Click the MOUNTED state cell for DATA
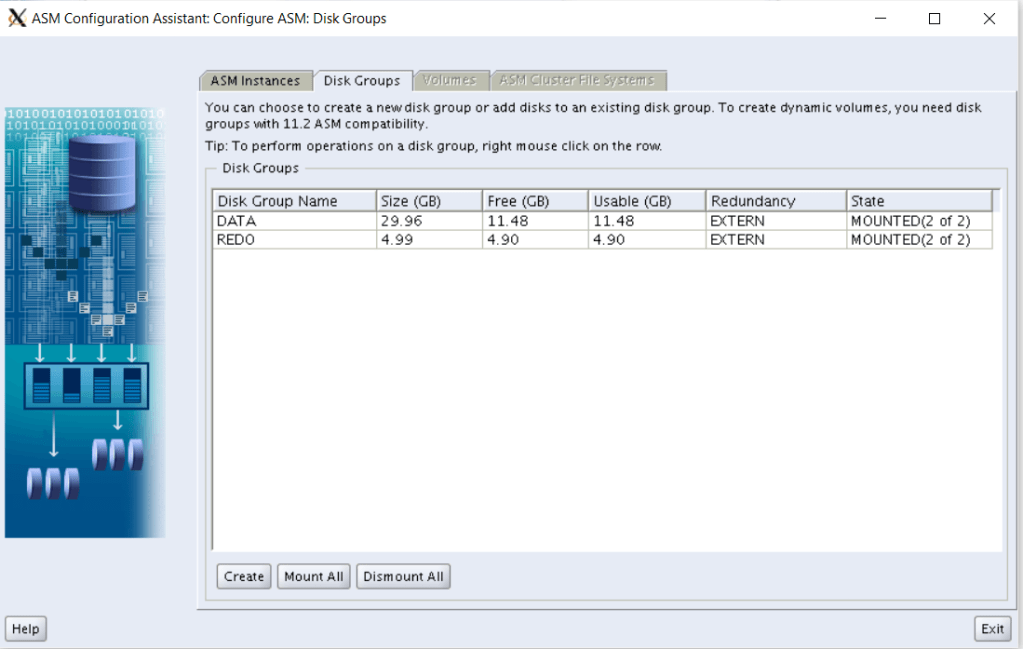The width and height of the screenshot is (1023, 649). (910, 221)
